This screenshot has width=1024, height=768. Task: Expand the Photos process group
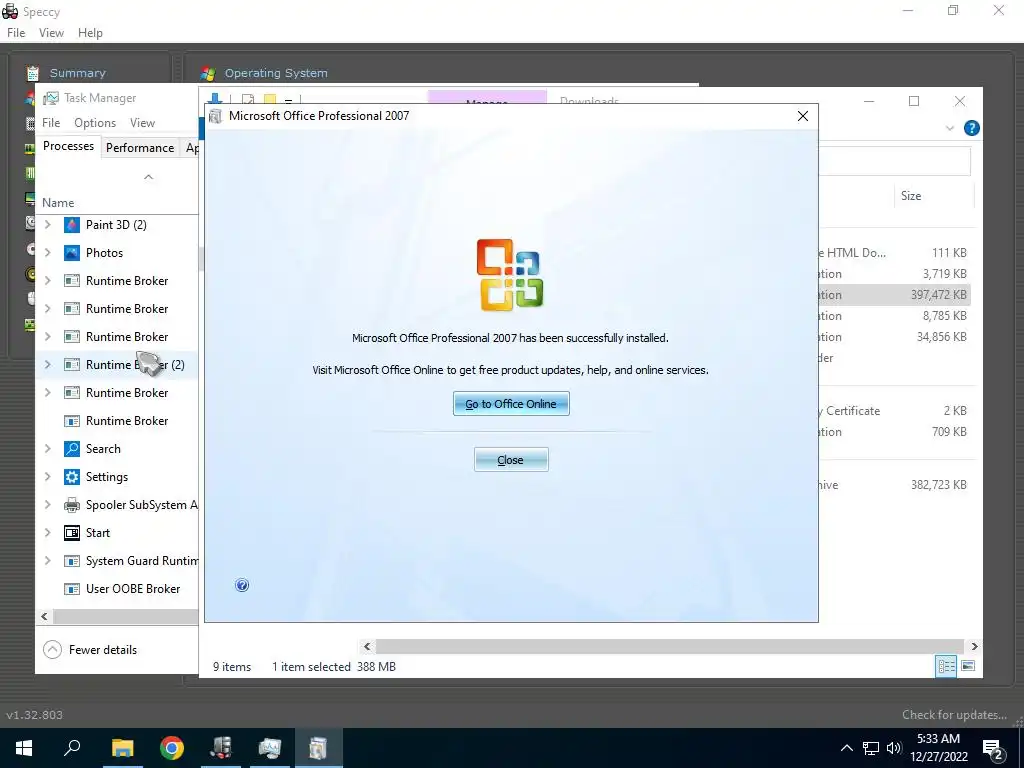click(48, 253)
